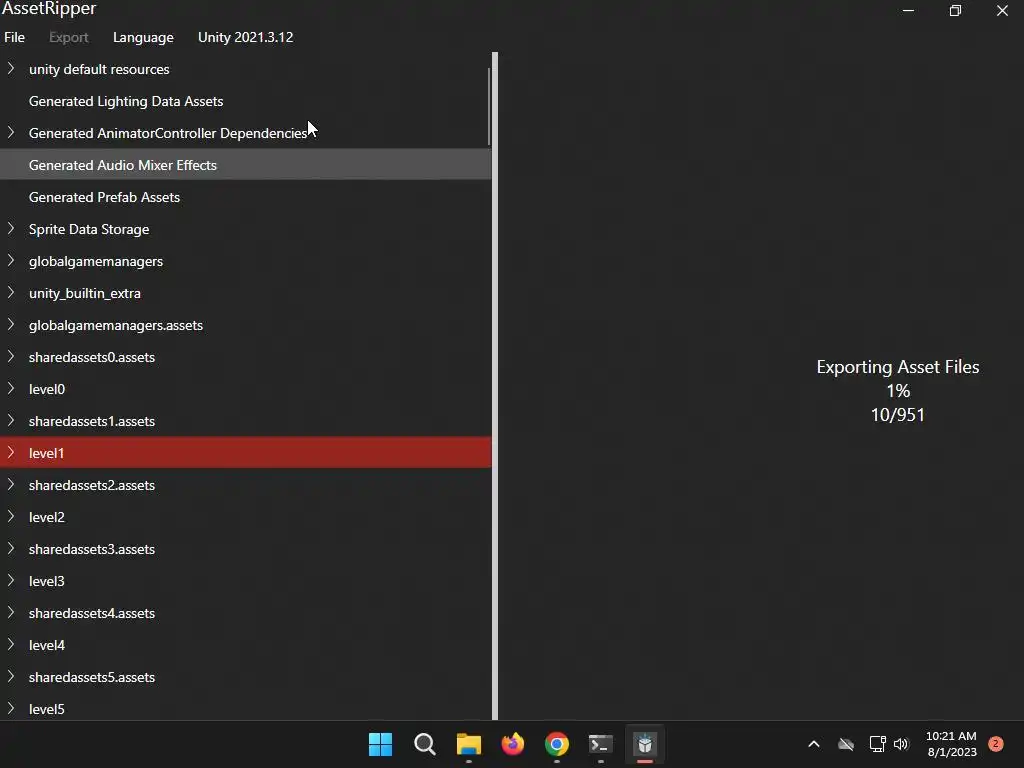Expand the sharedassets4.assets node
Screen dimensions: 1024x768
coord(10,612)
